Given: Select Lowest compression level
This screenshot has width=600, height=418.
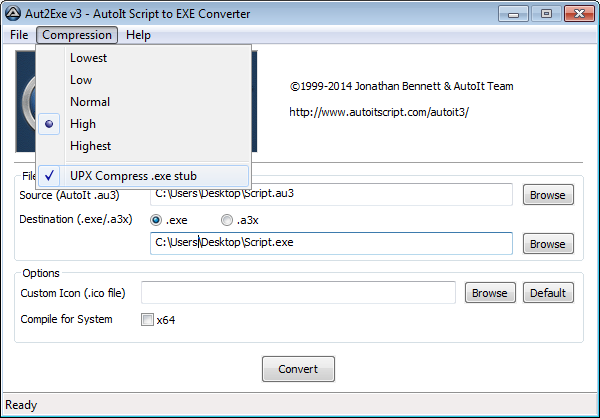Looking at the screenshot, I should pos(143,58).
